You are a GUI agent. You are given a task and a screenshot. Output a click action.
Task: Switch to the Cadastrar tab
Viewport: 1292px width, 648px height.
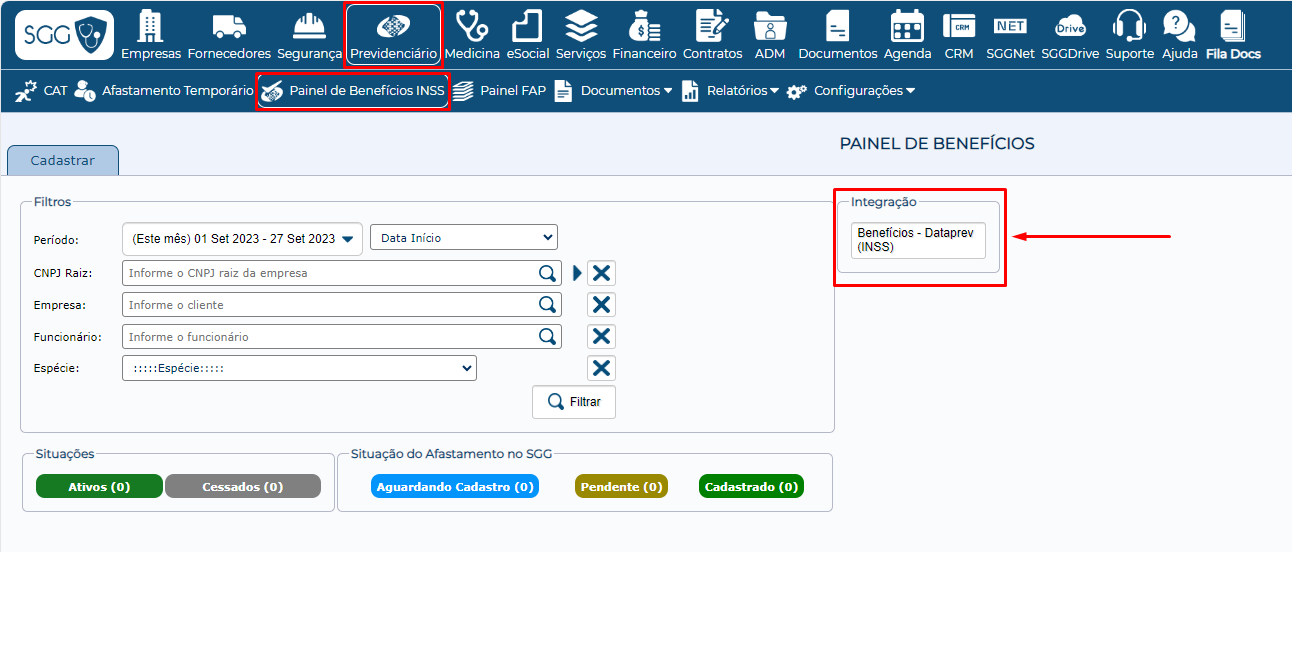[x=63, y=161]
